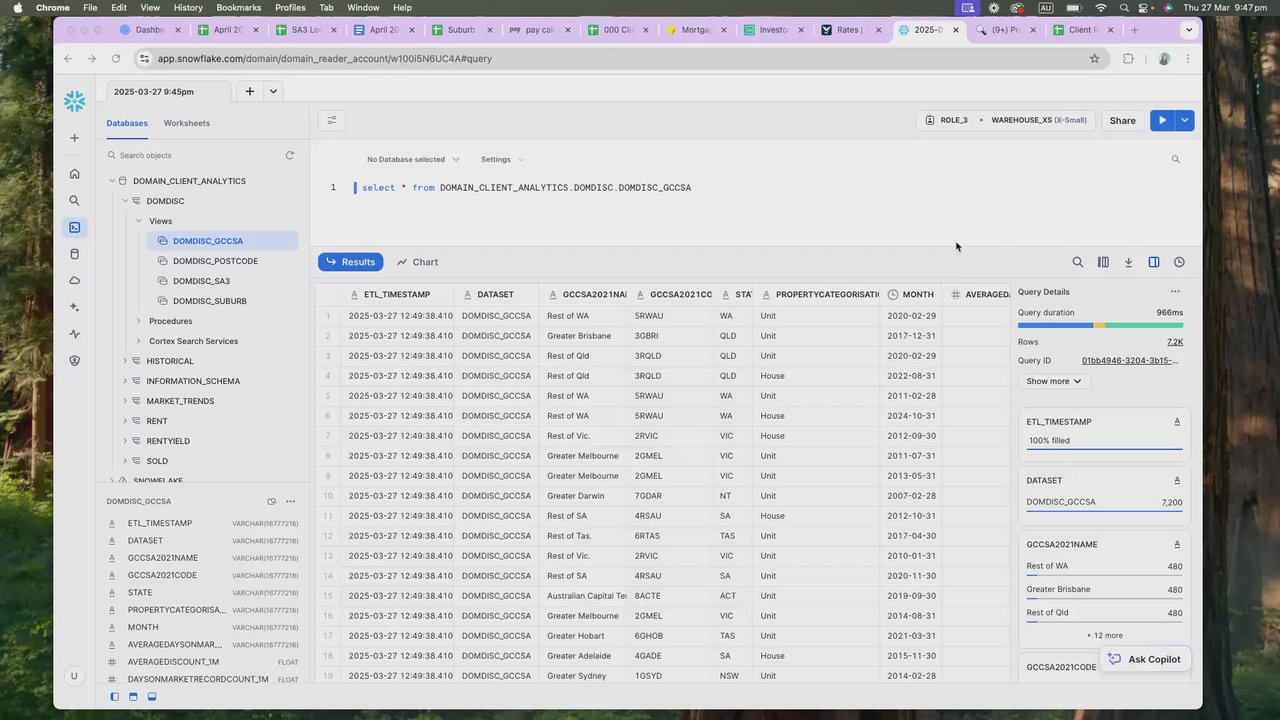Click the Search objects input field
1280x720 pixels.
pyautogui.click(x=195, y=155)
